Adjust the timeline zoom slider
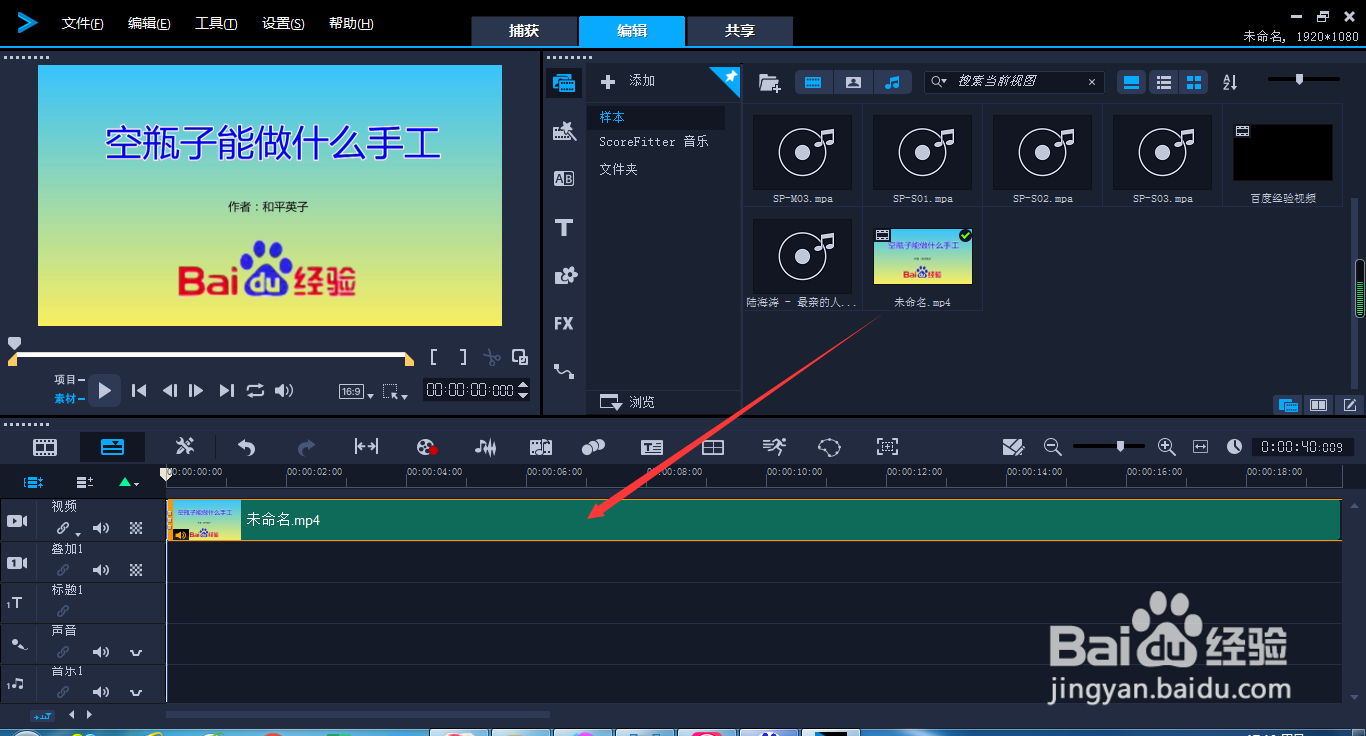1366x736 pixels. coord(1109,446)
